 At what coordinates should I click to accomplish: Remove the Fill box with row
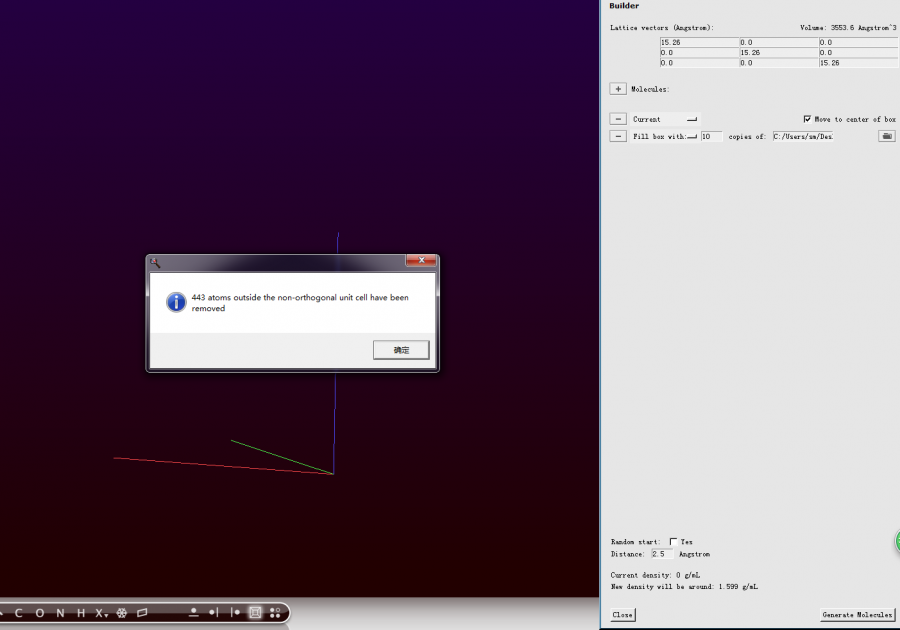pyautogui.click(x=618, y=137)
